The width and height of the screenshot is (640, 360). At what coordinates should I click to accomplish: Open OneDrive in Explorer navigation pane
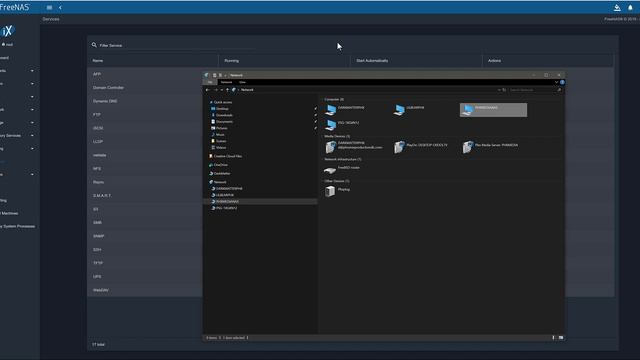221,165
